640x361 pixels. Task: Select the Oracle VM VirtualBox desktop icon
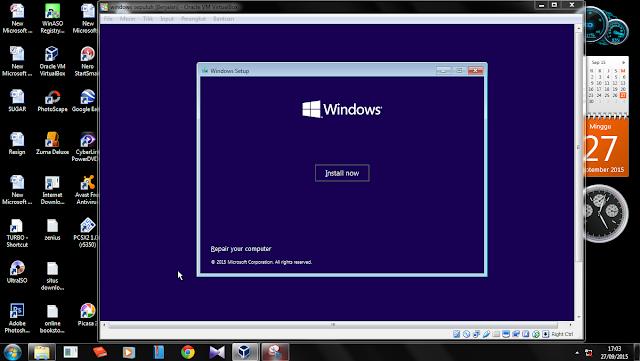click(x=52, y=61)
